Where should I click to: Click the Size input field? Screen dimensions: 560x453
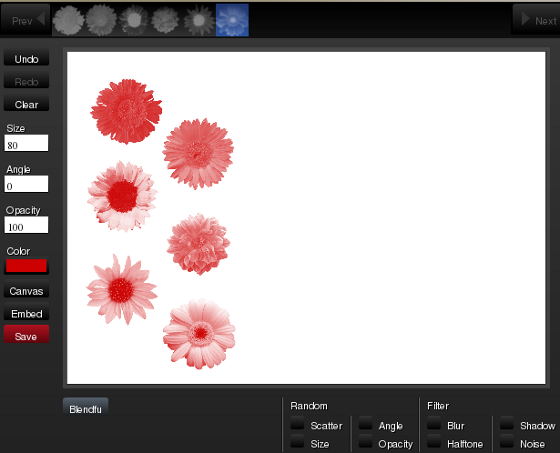(x=26, y=143)
